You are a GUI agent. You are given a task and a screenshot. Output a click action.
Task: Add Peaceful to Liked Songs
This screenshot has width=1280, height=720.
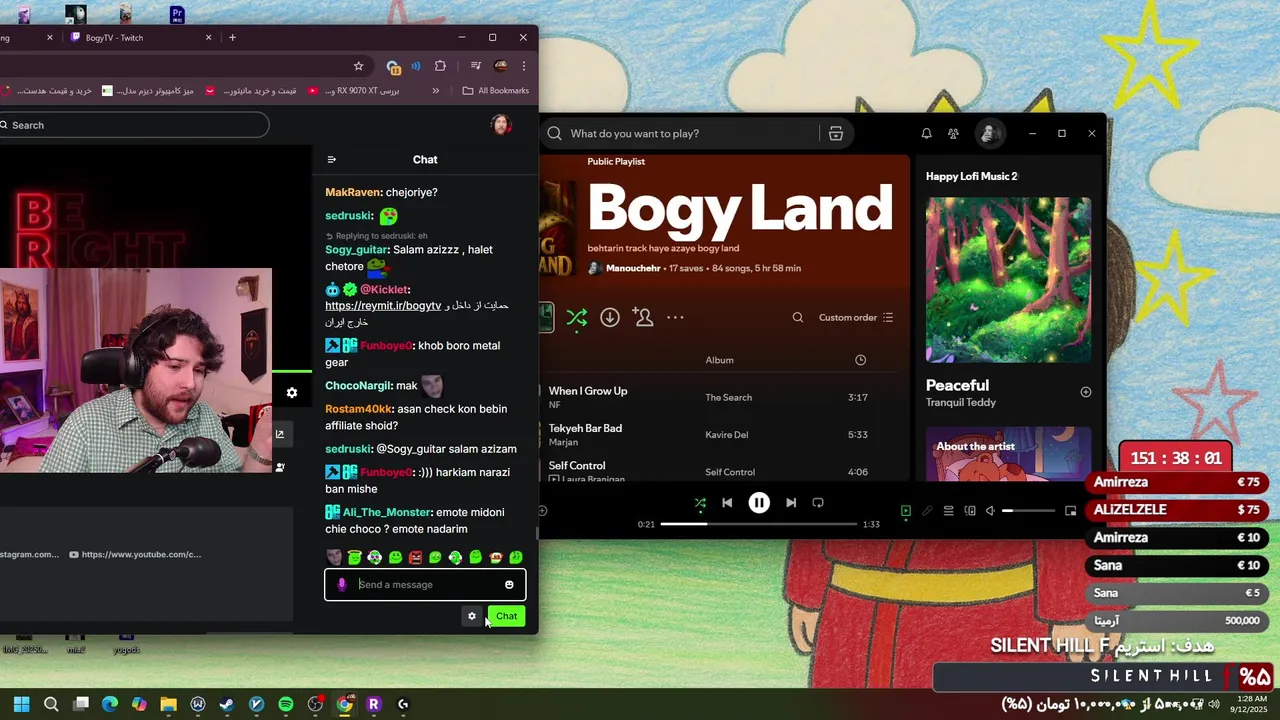pyautogui.click(x=1086, y=392)
